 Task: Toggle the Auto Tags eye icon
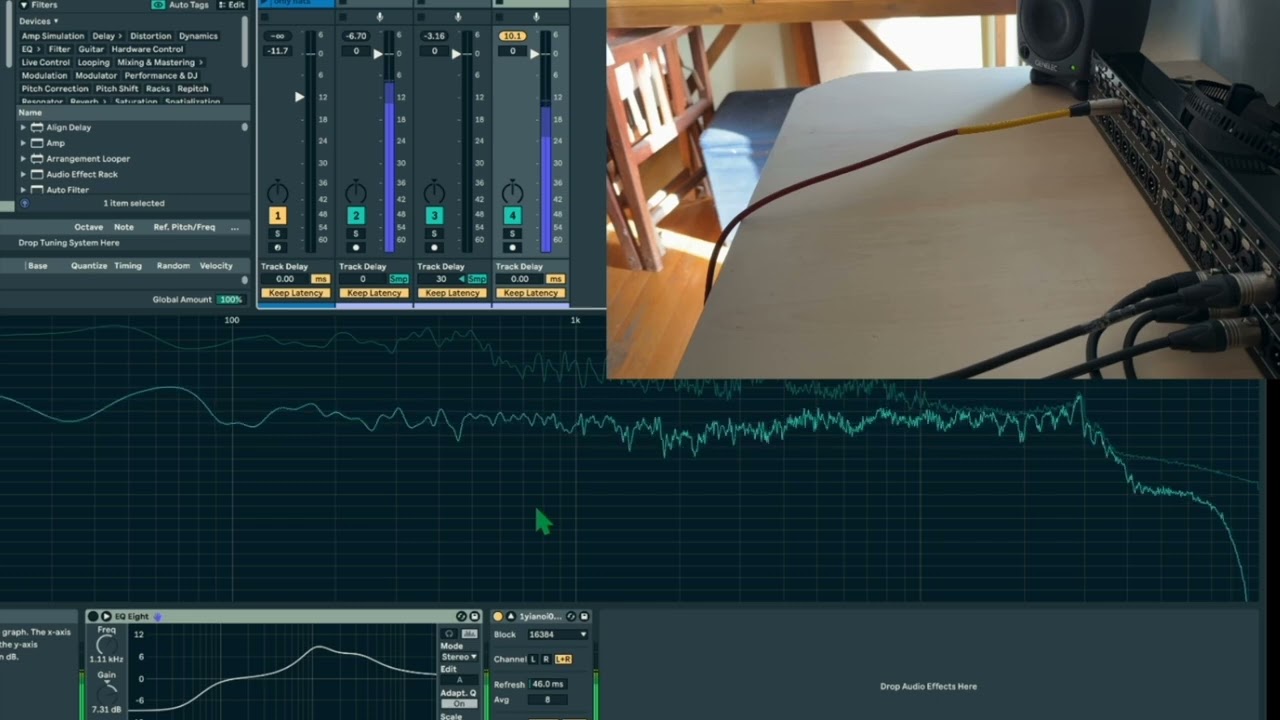coord(158,5)
